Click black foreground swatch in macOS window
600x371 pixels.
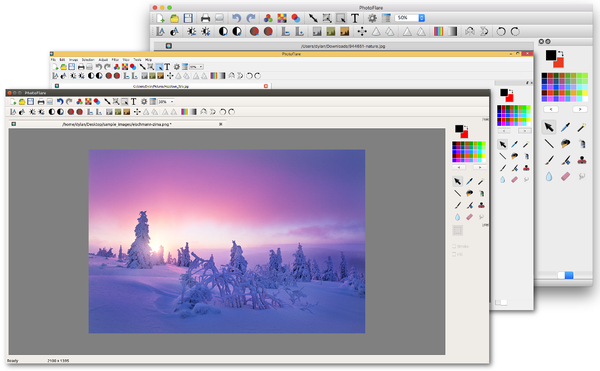click(551, 55)
